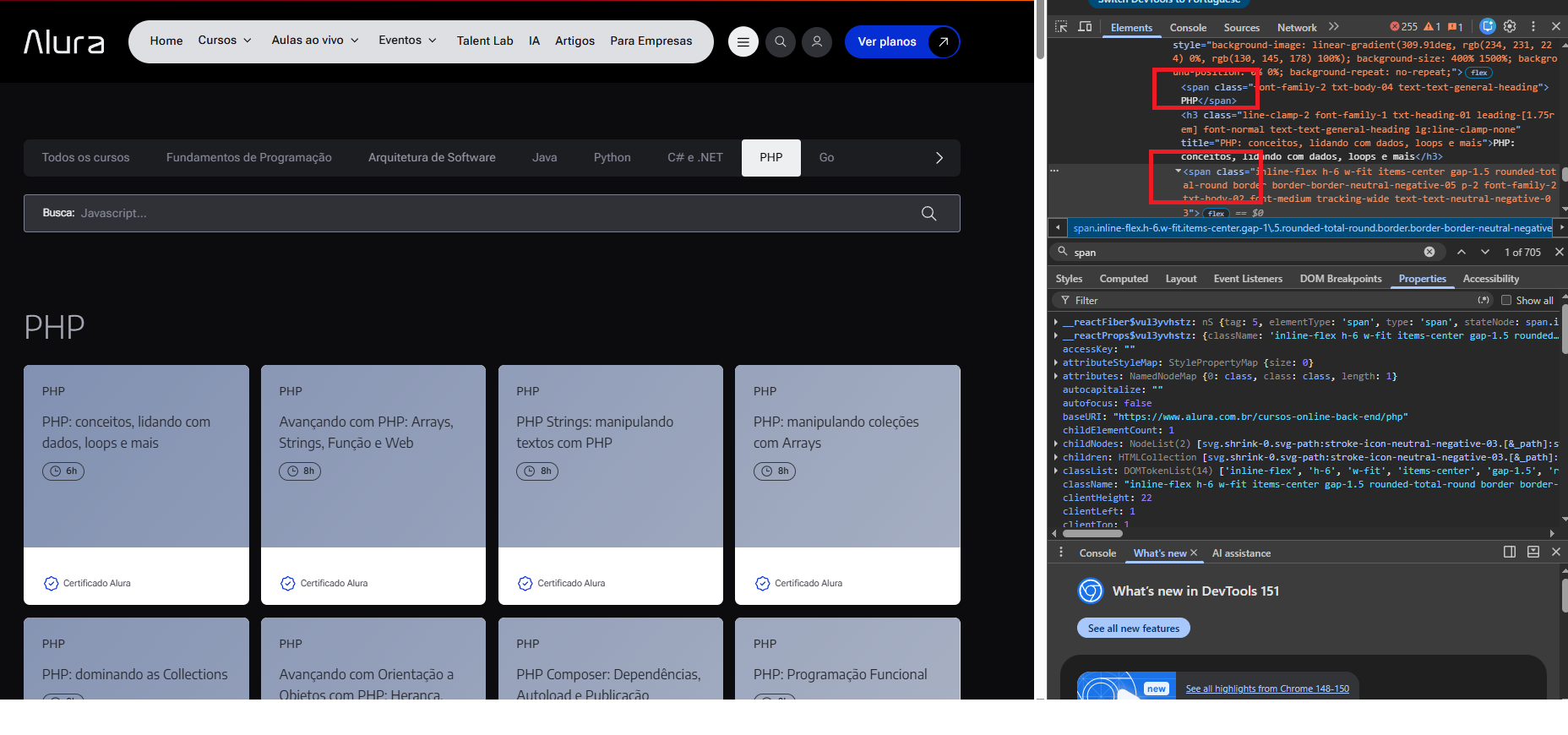Image resolution: width=1568 pixels, height=735 pixels.
Task: Expand the drawer to full height
Action: point(1533,552)
